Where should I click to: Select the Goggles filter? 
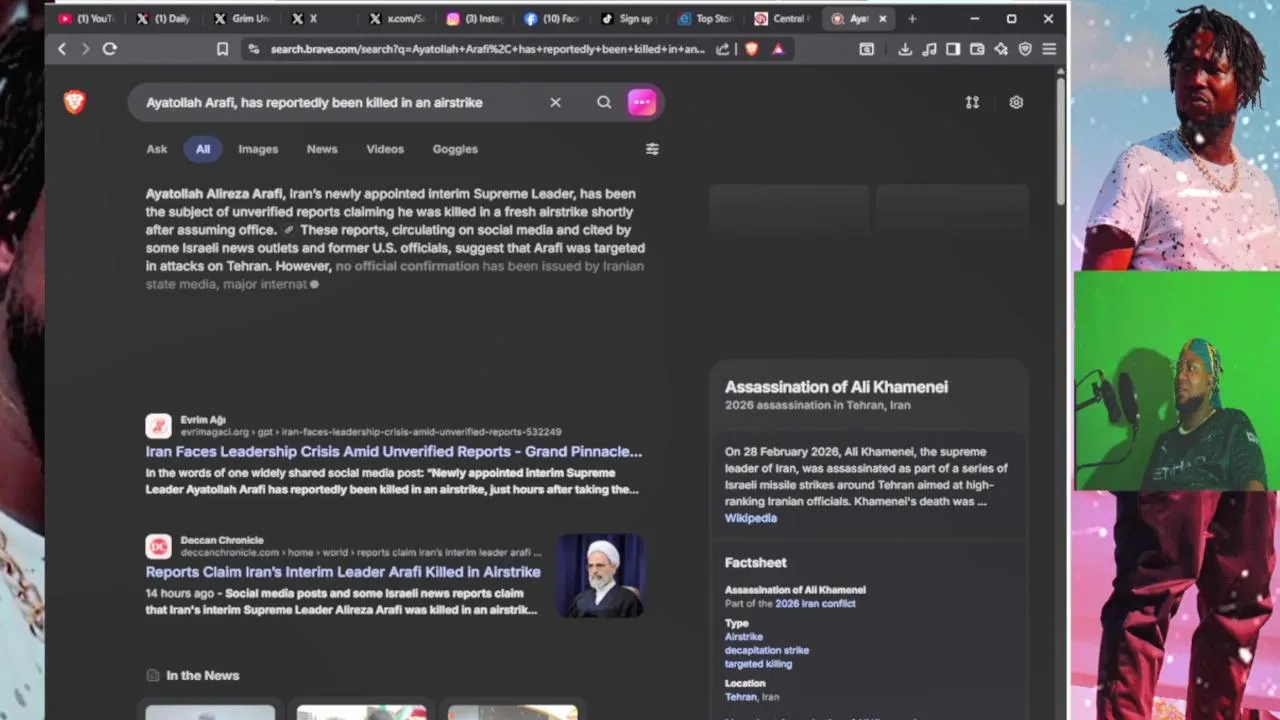pos(455,149)
